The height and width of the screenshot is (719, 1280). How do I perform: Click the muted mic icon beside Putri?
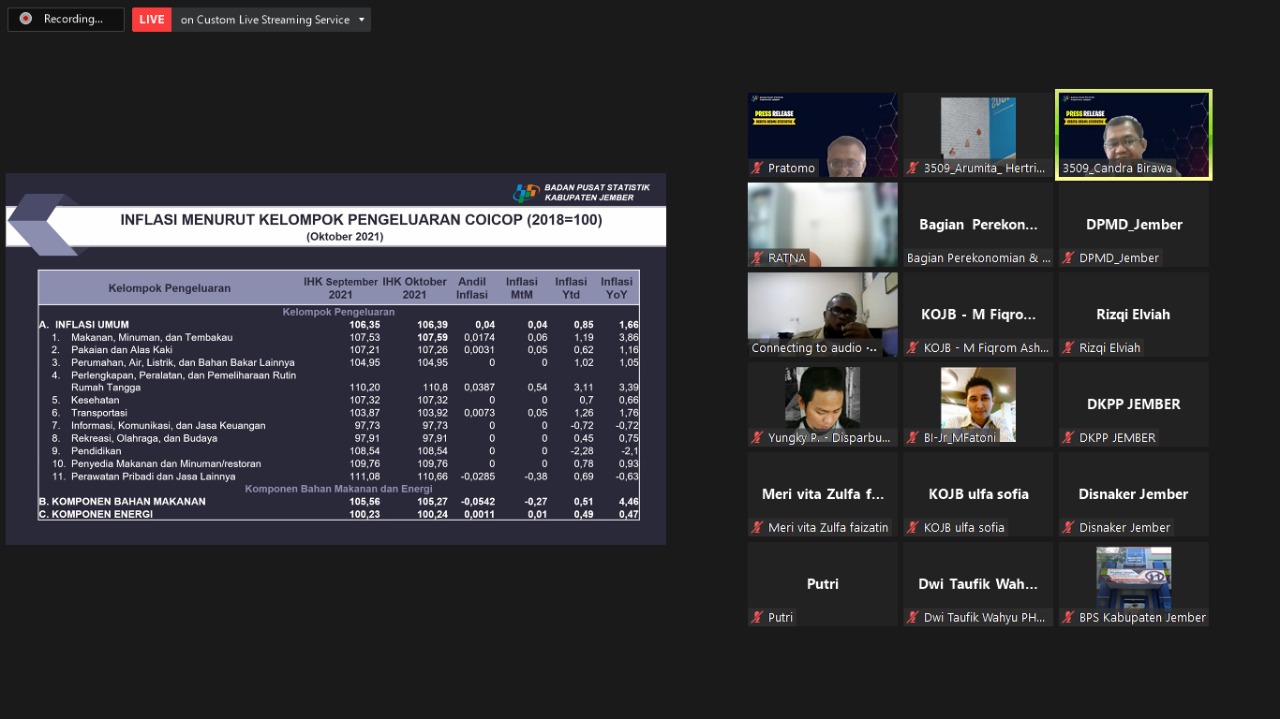click(x=758, y=618)
